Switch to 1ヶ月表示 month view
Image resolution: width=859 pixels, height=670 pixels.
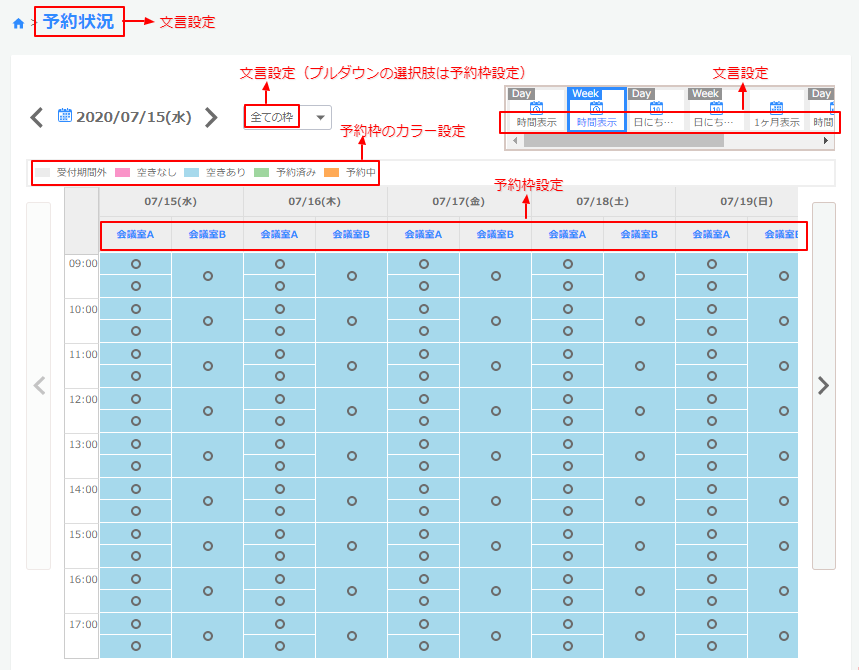(776, 110)
